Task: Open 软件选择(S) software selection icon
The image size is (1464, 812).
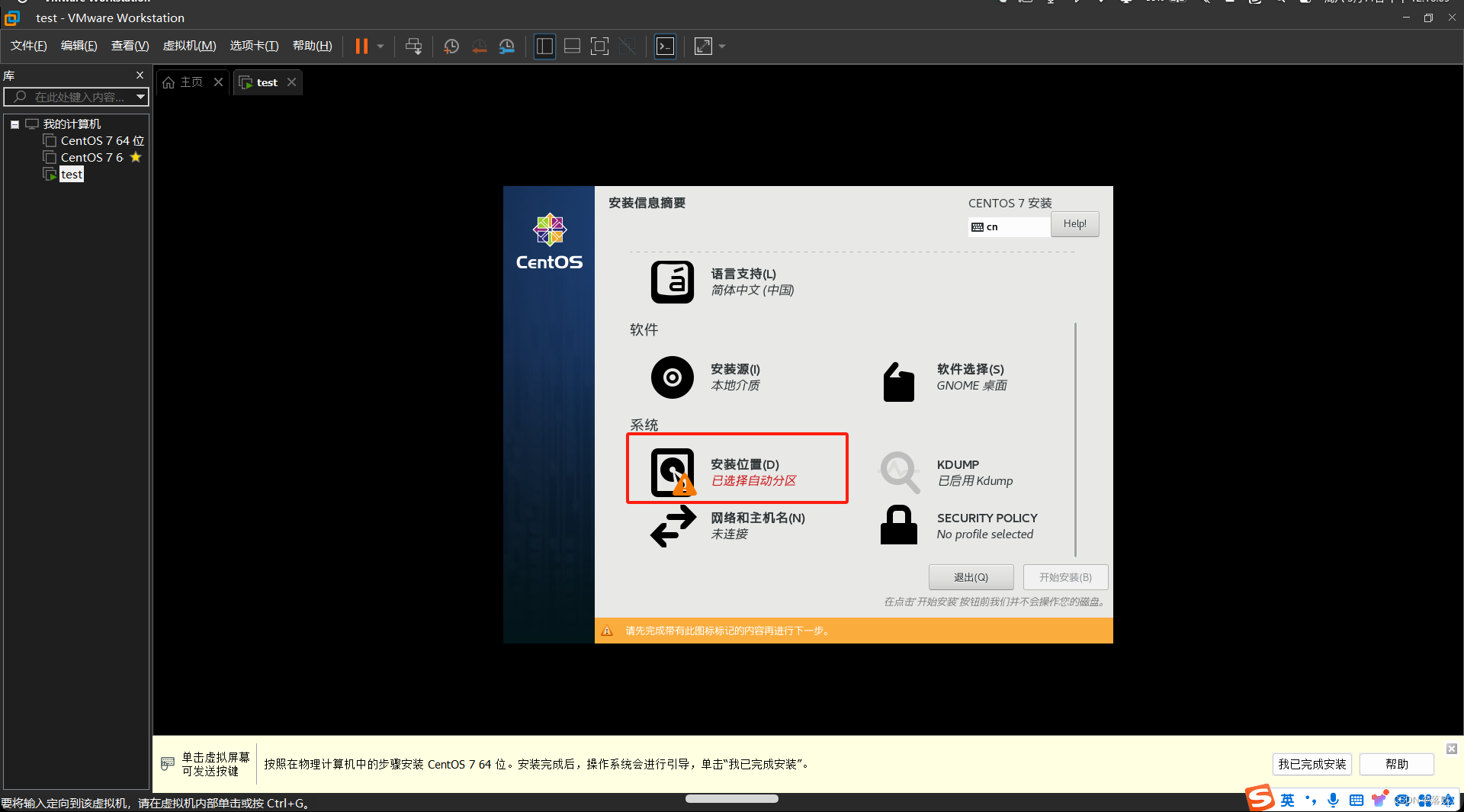Action: tap(899, 380)
